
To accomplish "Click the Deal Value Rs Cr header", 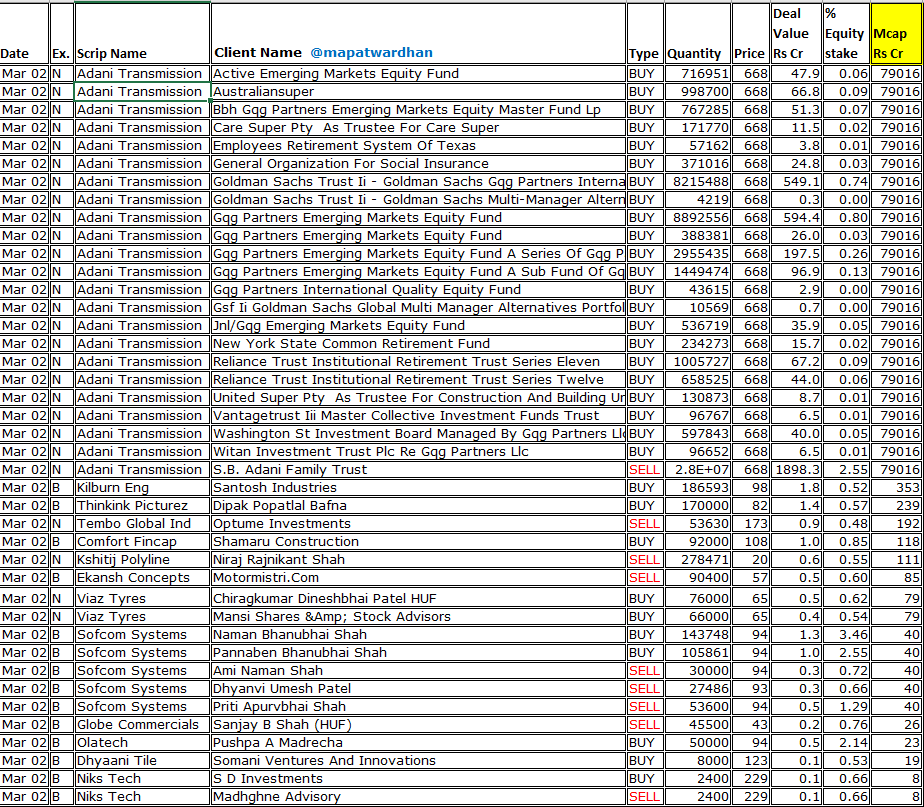I will coord(796,34).
